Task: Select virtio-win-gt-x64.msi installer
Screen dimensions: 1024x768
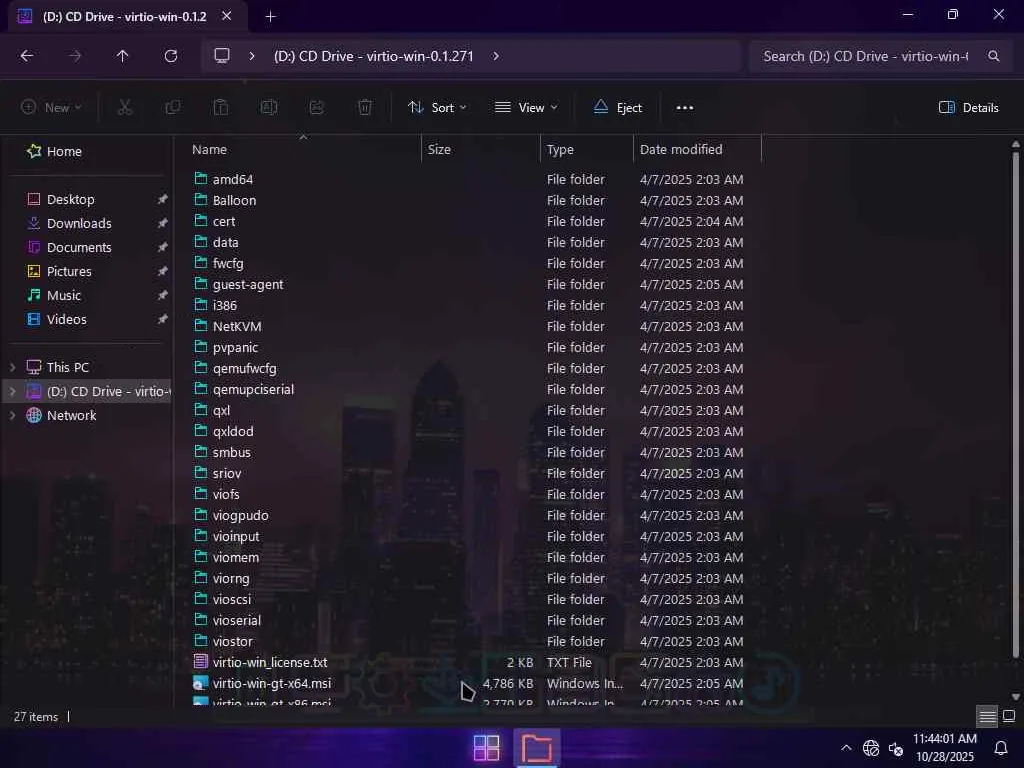Action: (x=272, y=683)
